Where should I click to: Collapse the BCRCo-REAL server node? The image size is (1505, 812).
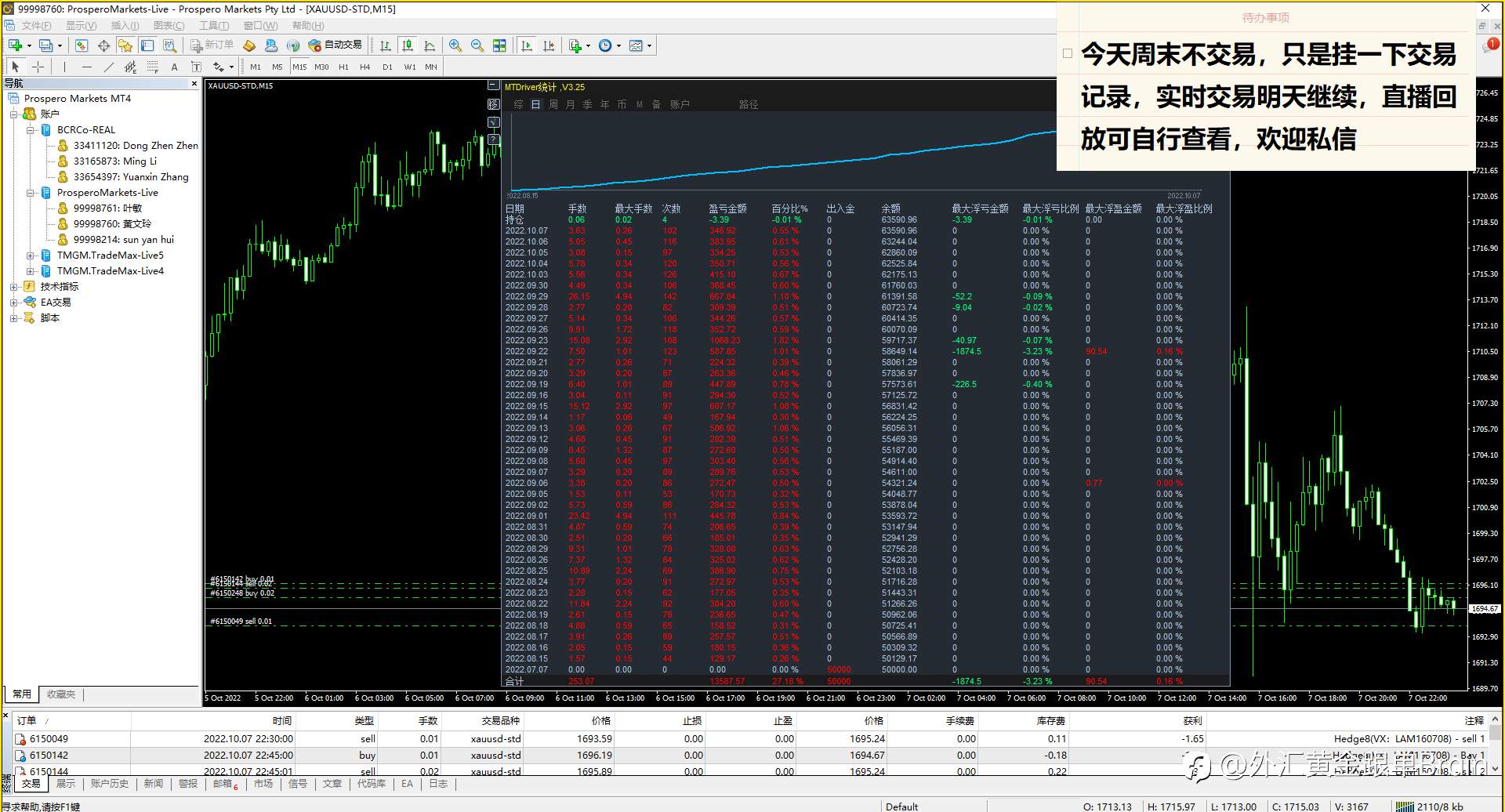pyautogui.click(x=30, y=130)
